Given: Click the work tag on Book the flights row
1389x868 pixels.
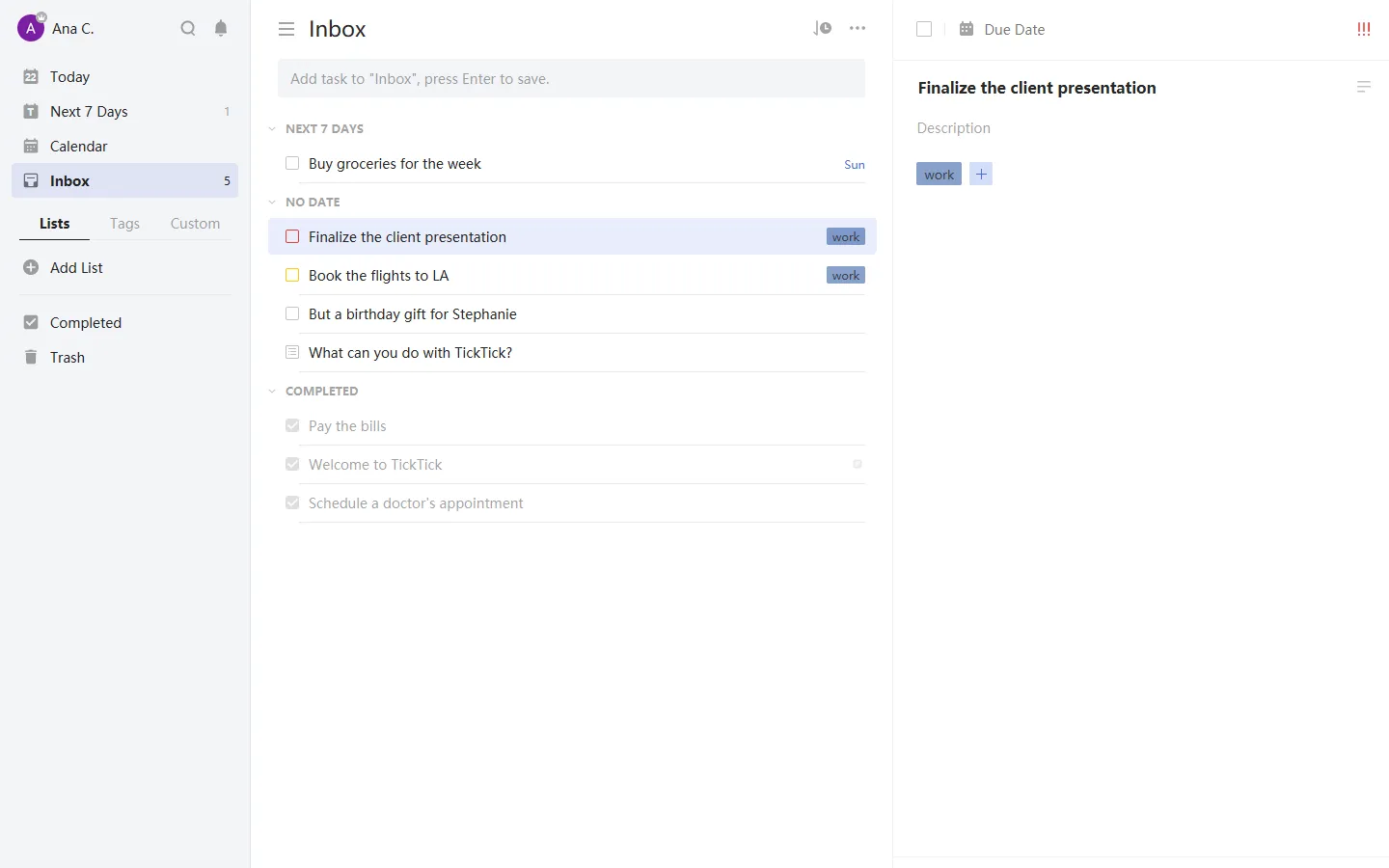Looking at the screenshot, I should tap(846, 275).
